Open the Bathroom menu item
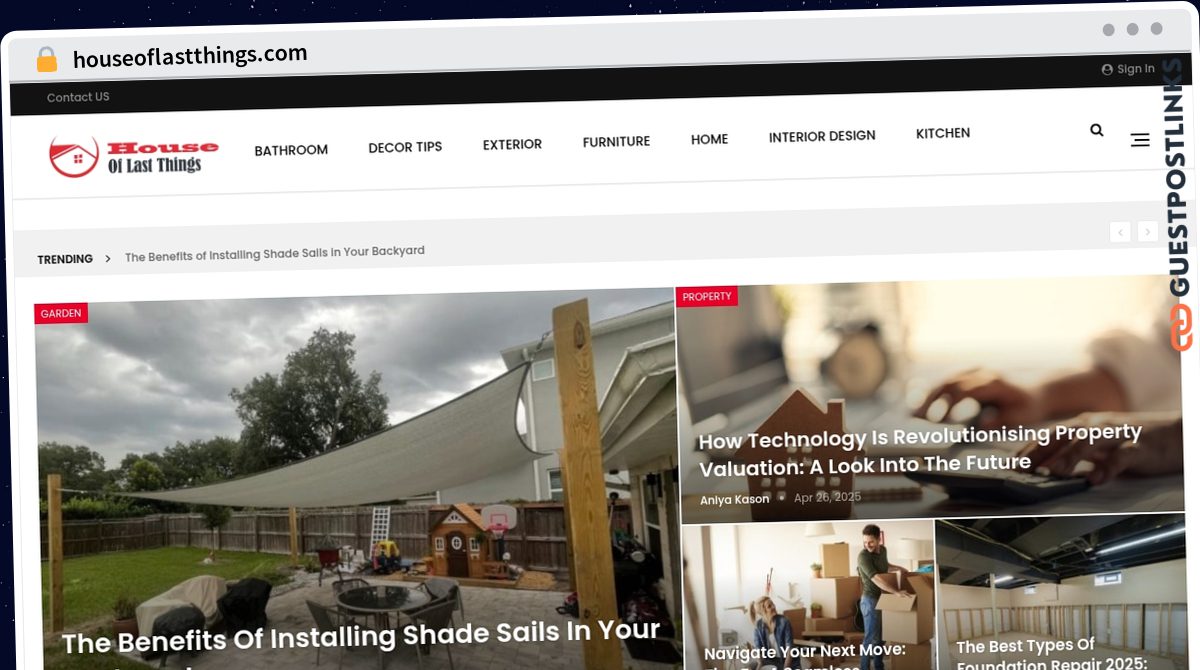This screenshot has height=670, width=1200. (291, 150)
